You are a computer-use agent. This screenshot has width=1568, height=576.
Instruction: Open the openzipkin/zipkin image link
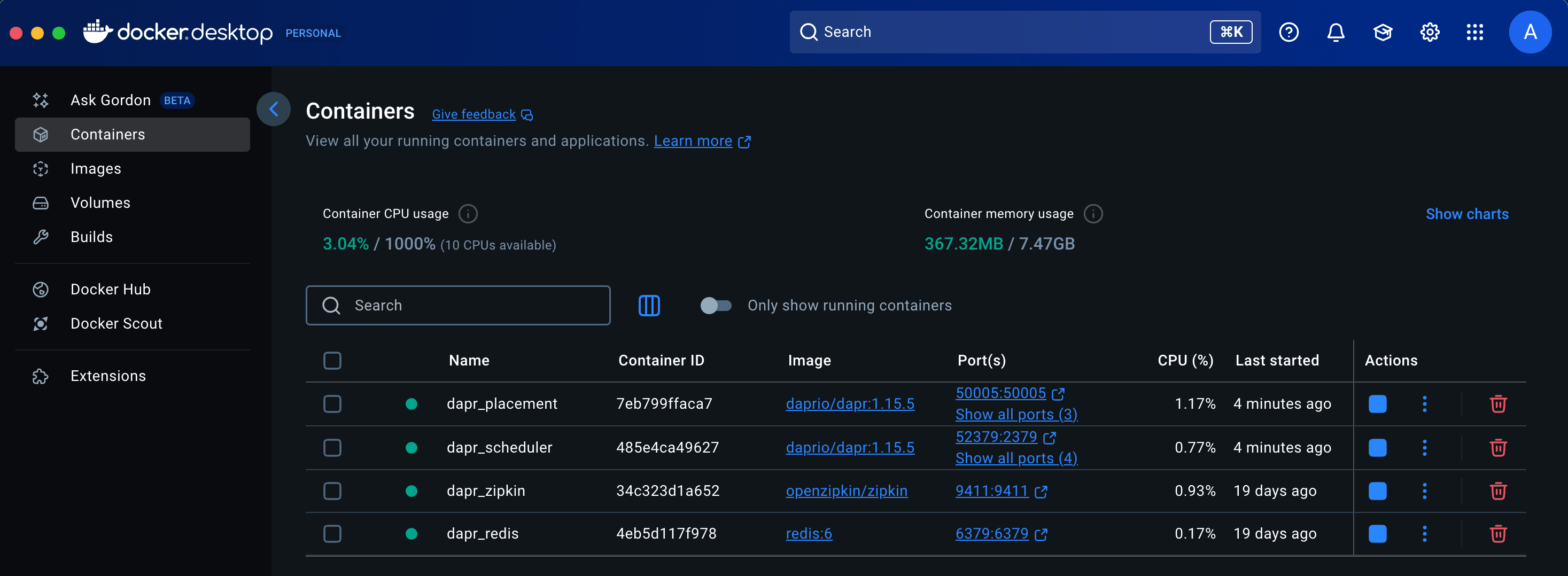(846, 491)
